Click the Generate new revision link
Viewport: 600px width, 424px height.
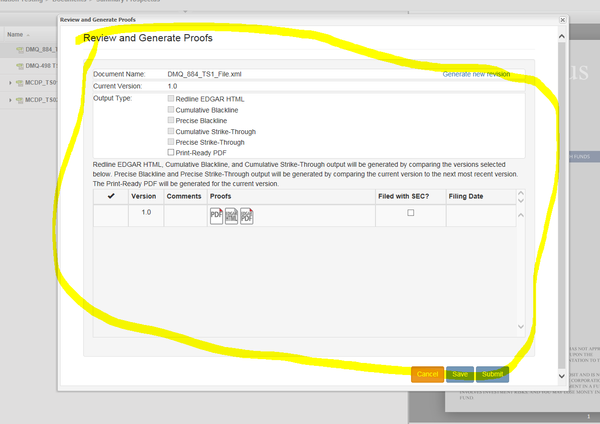[x=484, y=75]
